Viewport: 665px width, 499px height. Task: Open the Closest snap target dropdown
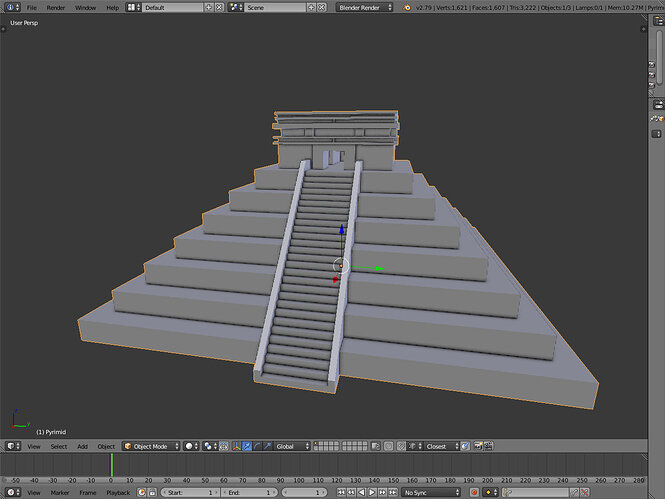tap(441, 446)
